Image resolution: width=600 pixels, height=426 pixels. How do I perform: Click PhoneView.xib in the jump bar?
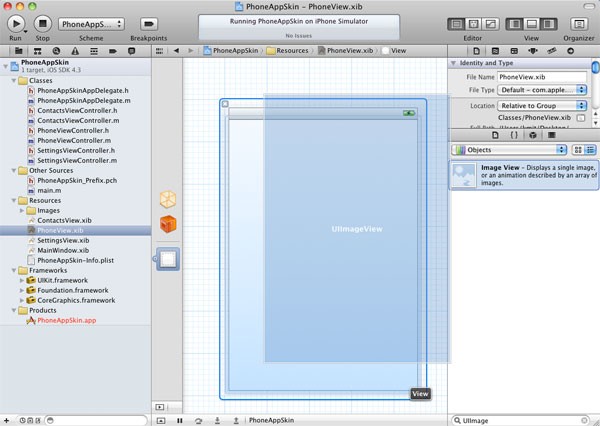[346, 51]
